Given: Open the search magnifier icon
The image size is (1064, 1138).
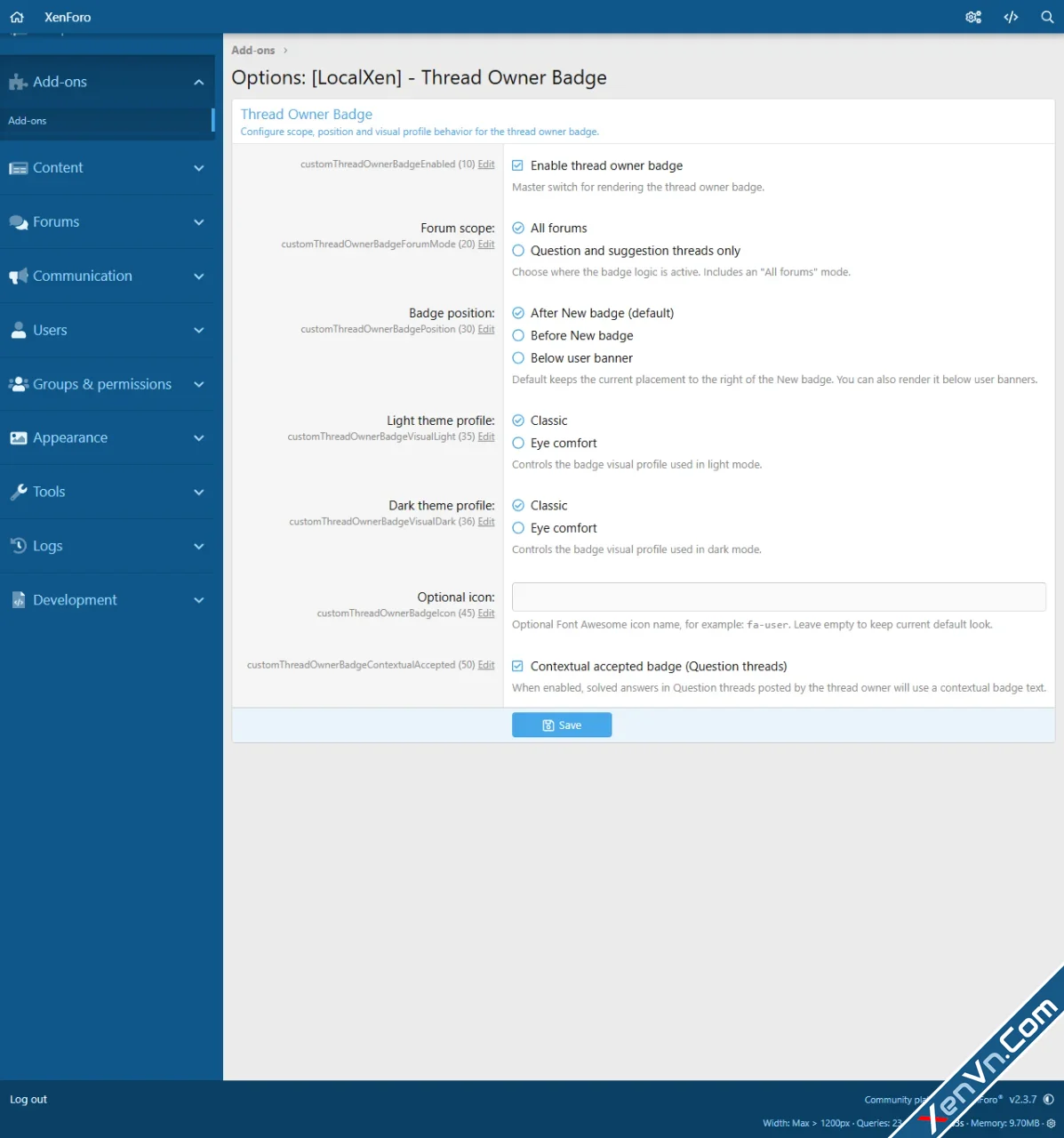Looking at the screenshot, I should 1047,17.
